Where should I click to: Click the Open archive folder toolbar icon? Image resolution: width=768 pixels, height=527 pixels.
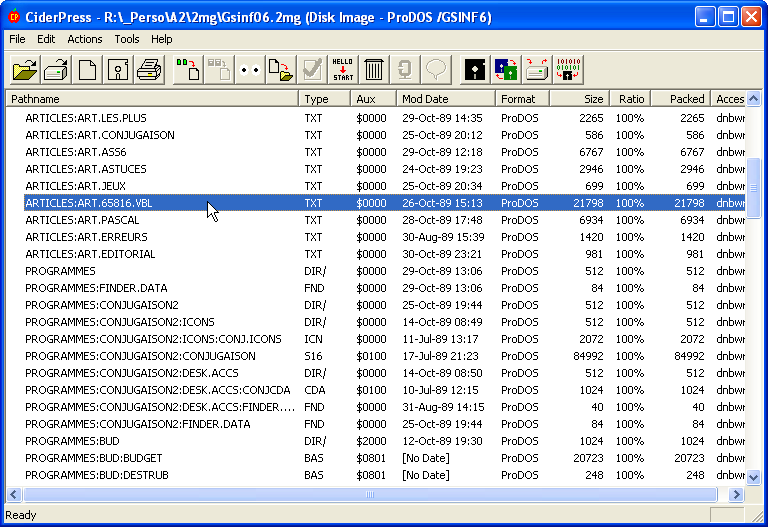coord(25,70)
